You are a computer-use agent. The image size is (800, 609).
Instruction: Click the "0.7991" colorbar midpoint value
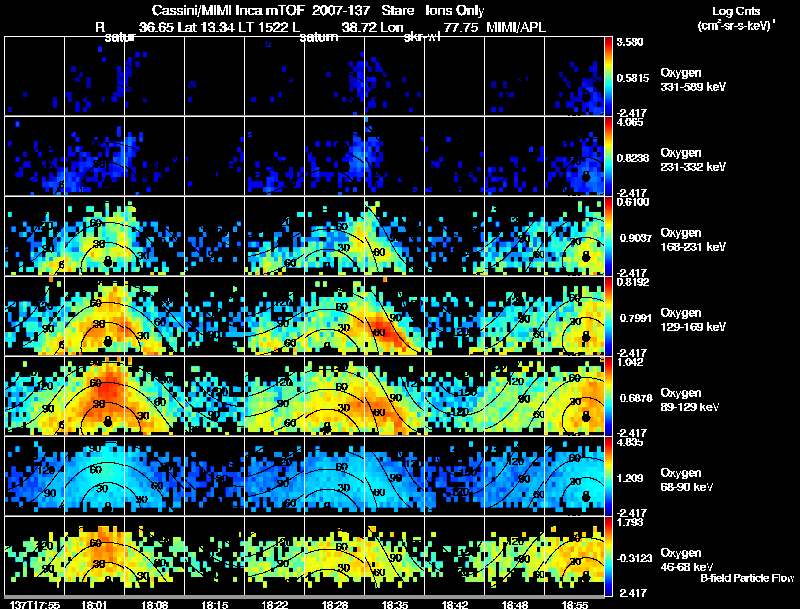click(x=635, y=318)
